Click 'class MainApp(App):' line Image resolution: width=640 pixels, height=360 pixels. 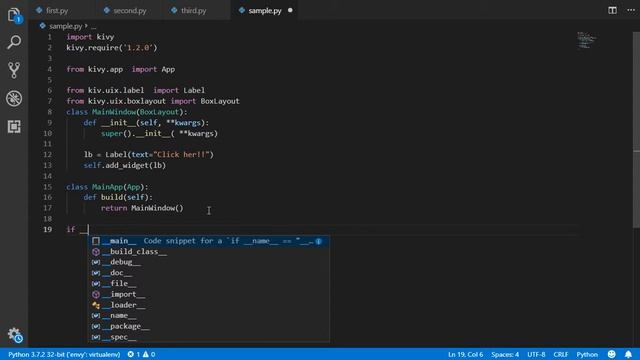pyautogui.click(x=107, y=187)
